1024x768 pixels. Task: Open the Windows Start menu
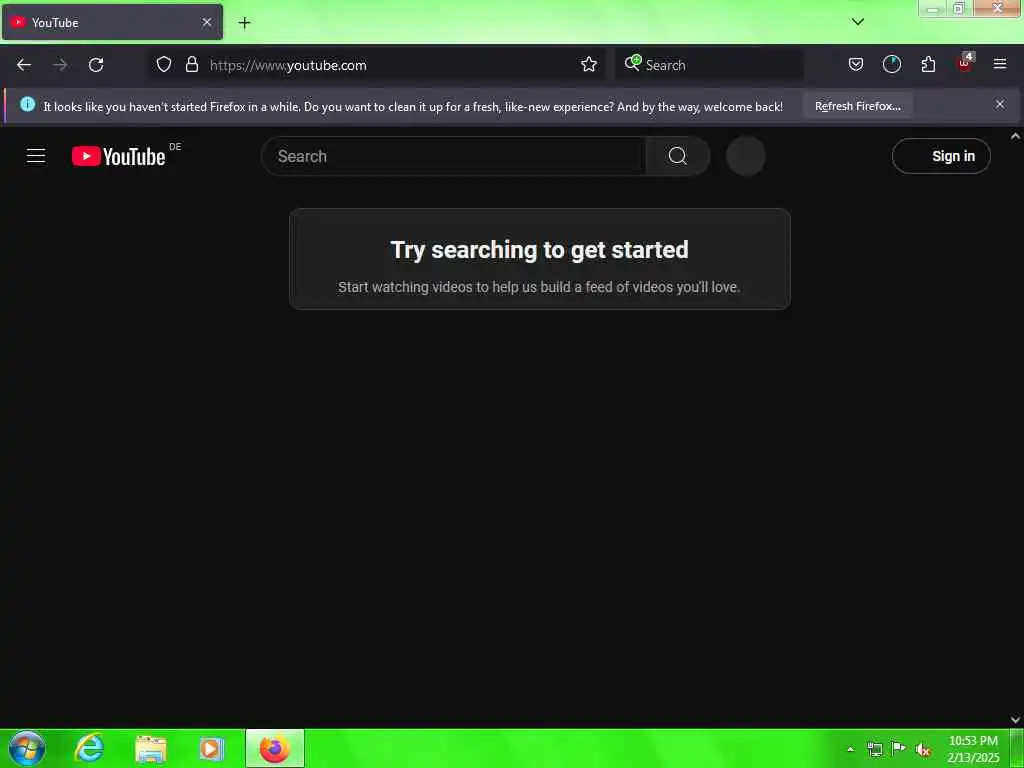27,748
